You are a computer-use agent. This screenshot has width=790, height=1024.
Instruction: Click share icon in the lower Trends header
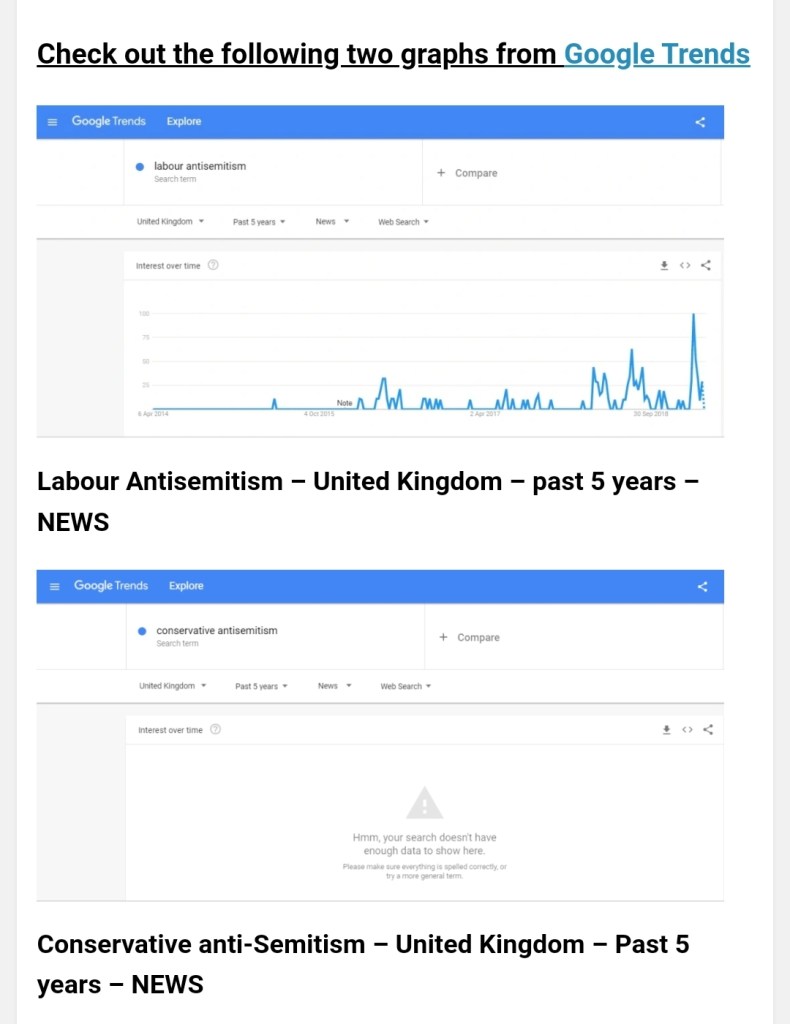coord(702,586)
